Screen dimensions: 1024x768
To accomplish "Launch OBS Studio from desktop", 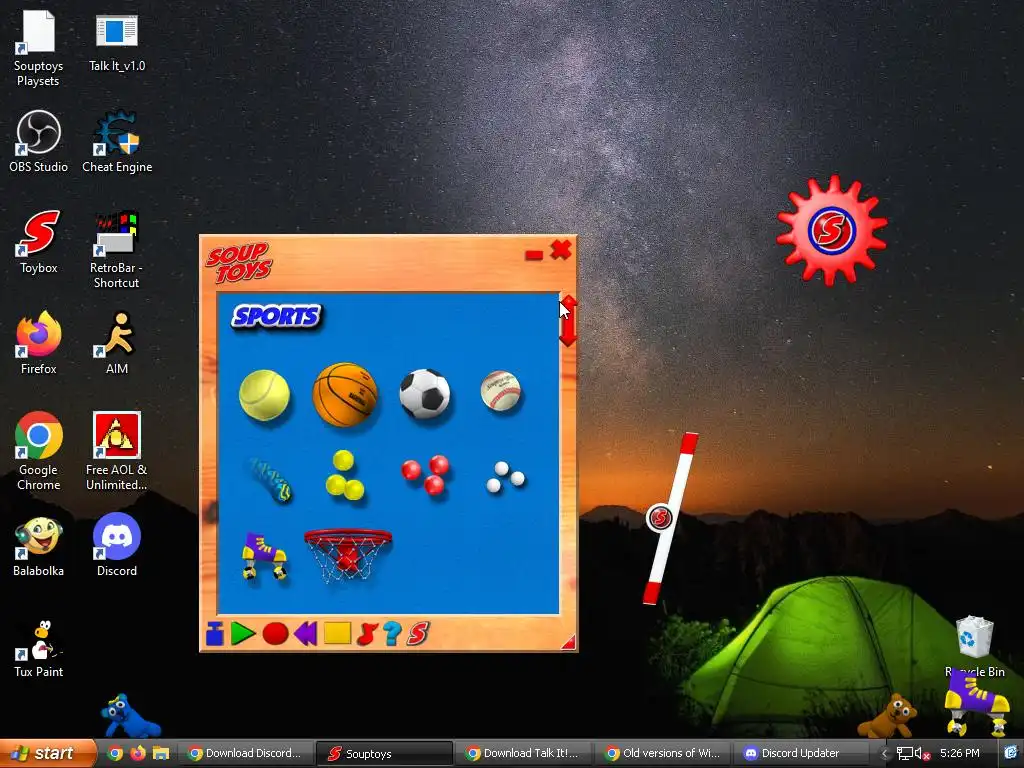I will 39,142.
